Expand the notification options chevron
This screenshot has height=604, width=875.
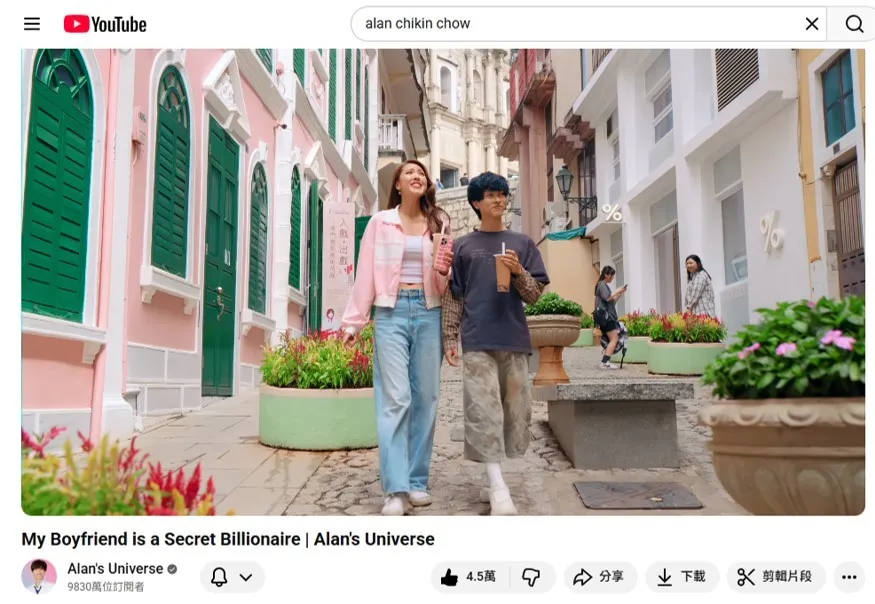(247, 577)
